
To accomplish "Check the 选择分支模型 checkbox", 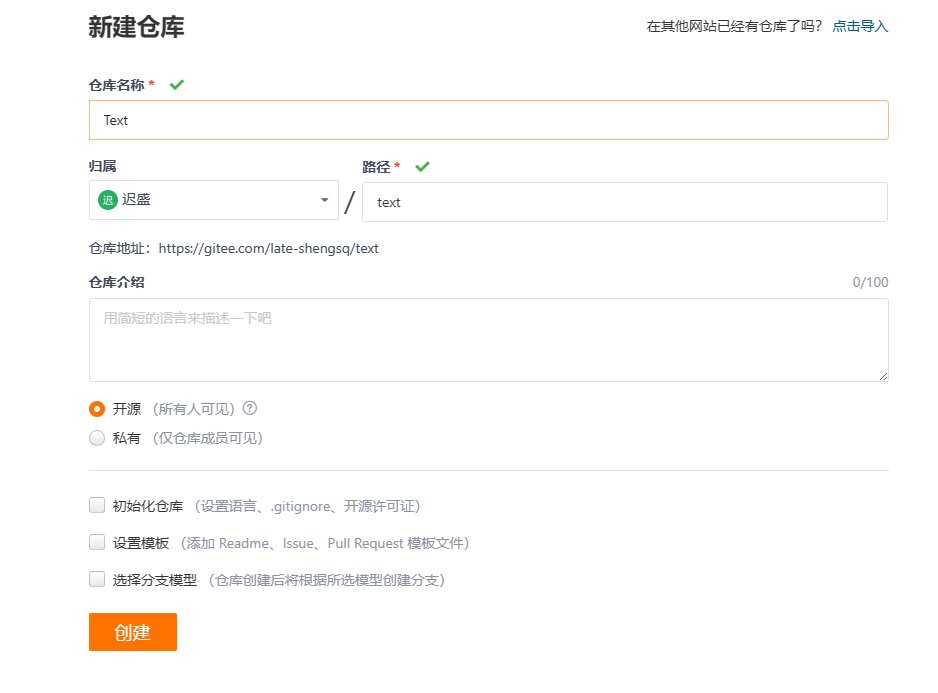I will [97, 580].
